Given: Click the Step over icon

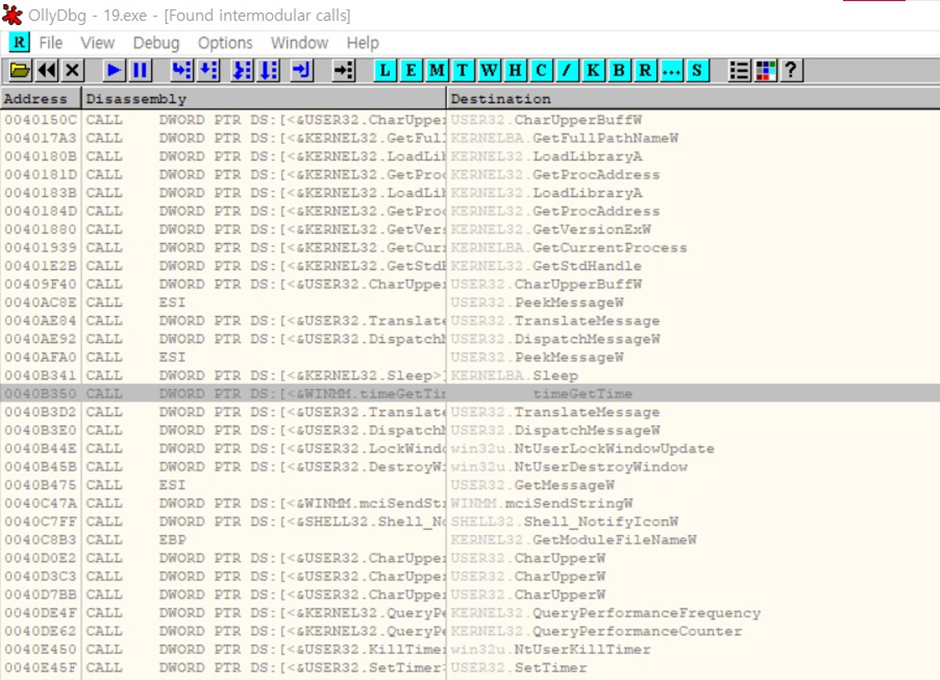Looking at the screenshot, I should 208,71.
